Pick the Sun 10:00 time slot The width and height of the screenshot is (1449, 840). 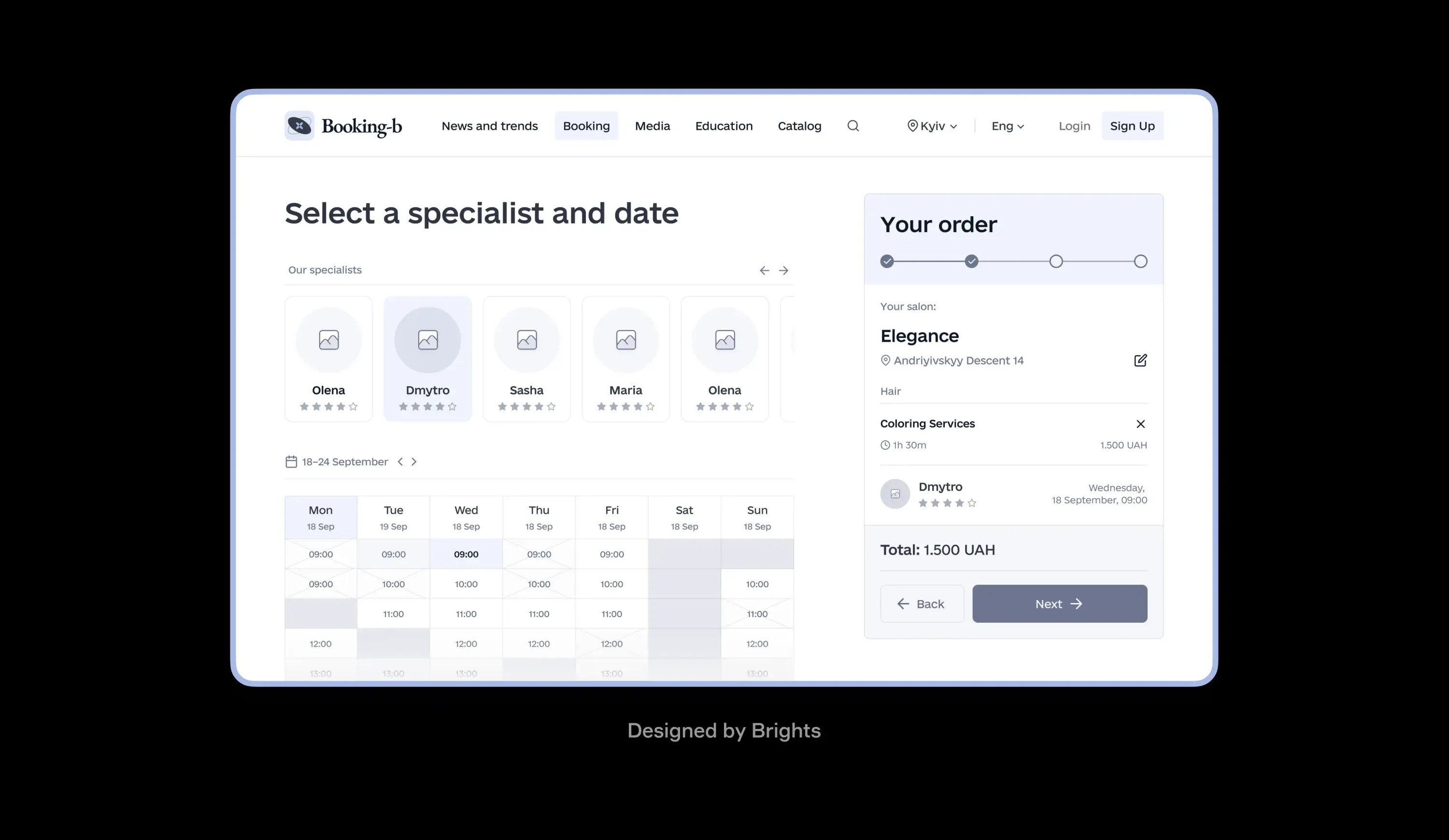[x=757, y=584]
